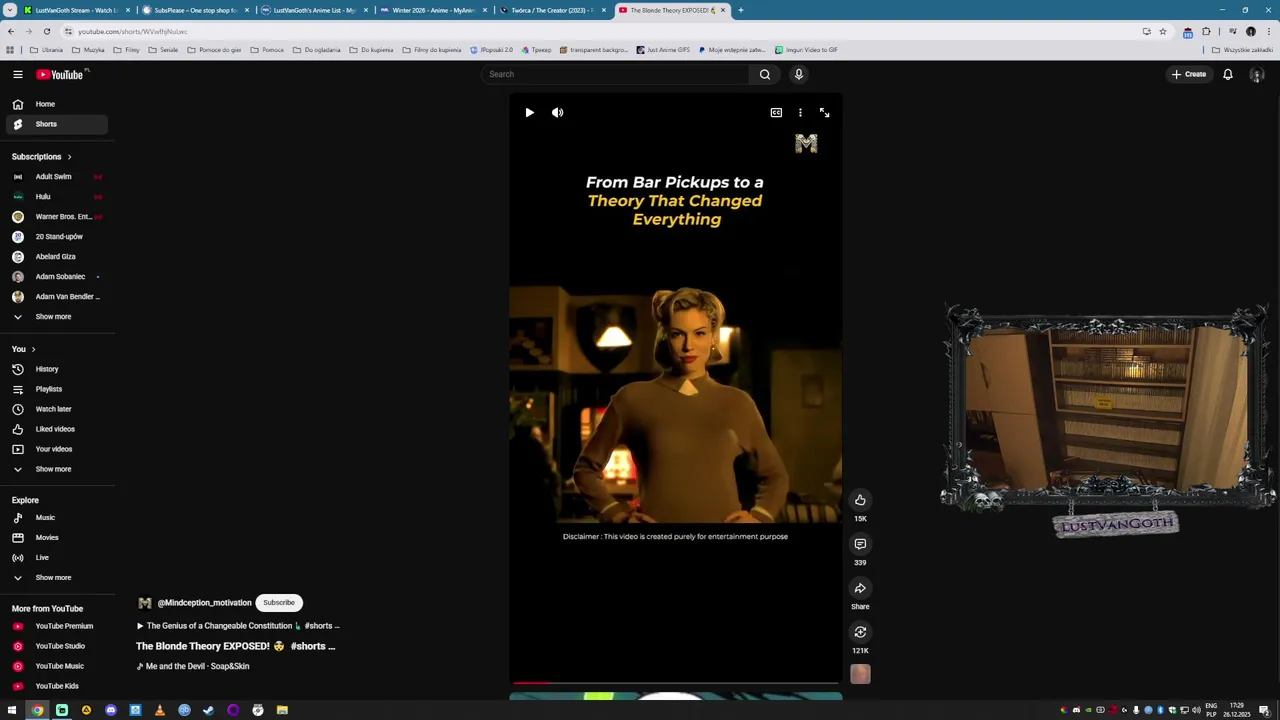
Task: Open the Seriale bookmarks folder
Action: (163, 50)
